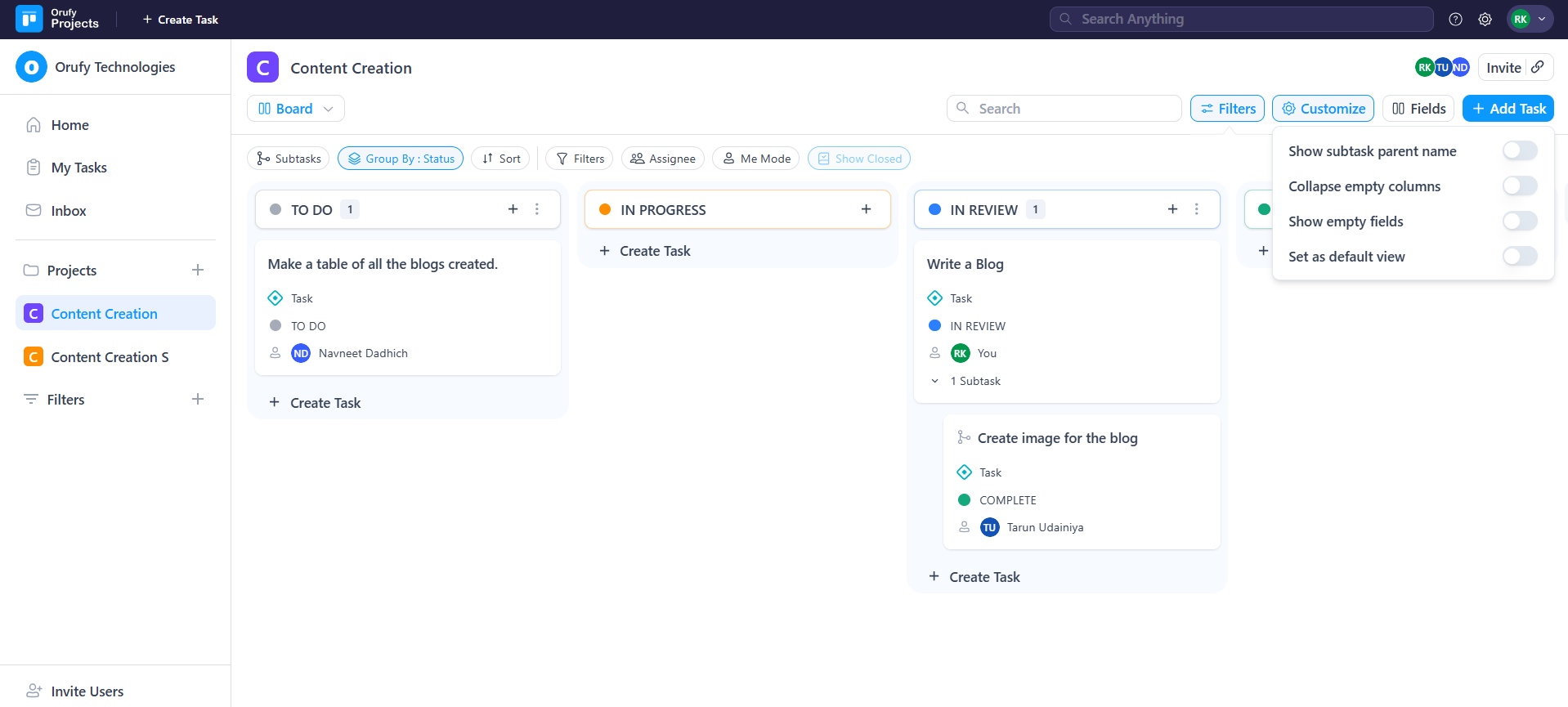Screen dimensions: 1568x707
Task: Add new project with Projects plus icon
Action: pos(197,270)
